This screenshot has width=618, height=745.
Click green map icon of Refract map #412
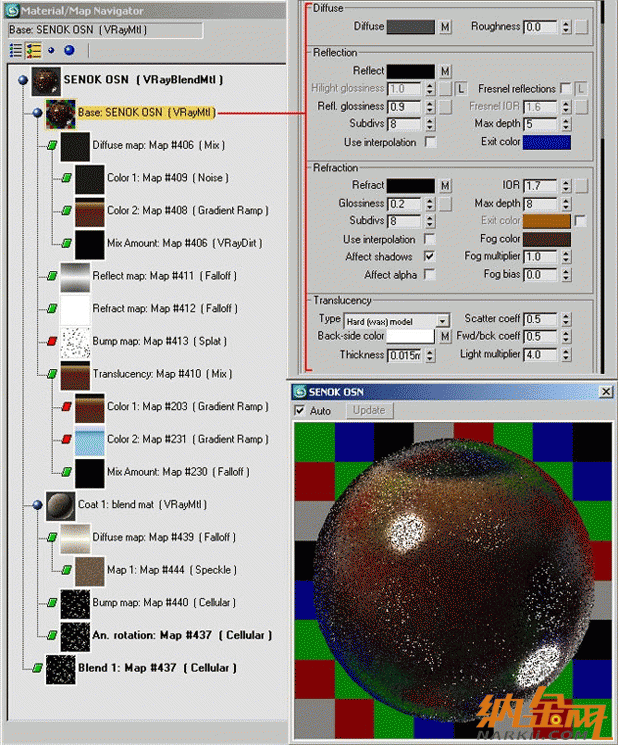52,308
